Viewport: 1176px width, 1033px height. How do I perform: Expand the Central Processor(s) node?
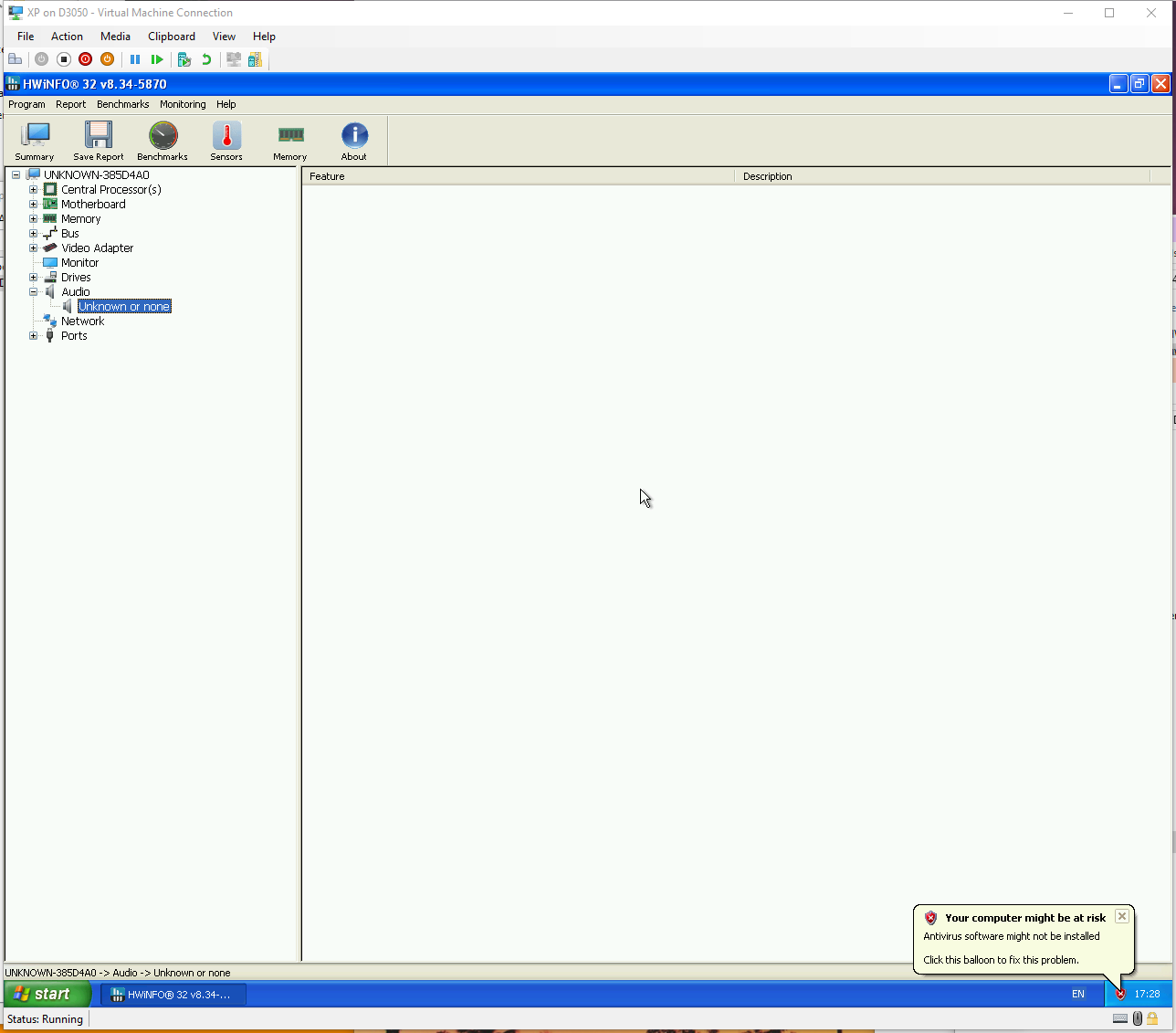coord(34,190)
